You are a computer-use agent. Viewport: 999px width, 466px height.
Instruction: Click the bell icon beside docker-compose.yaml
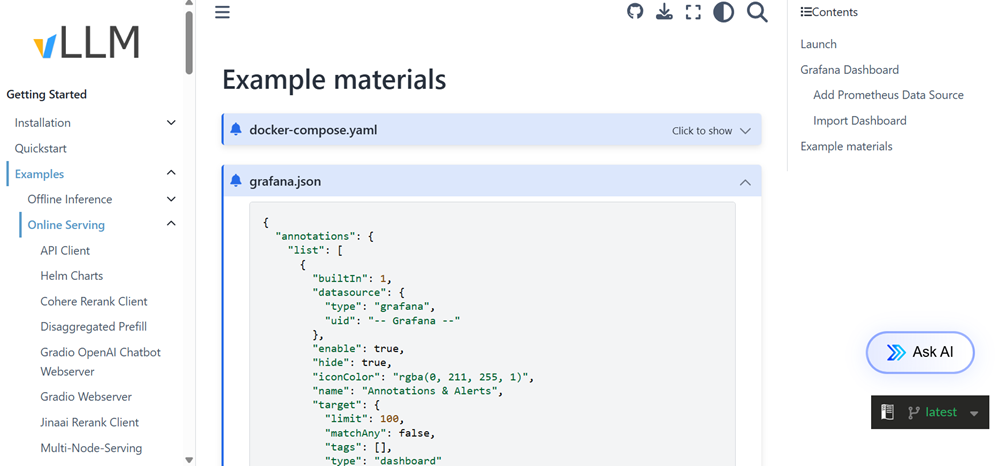click(x=236, y=130)
